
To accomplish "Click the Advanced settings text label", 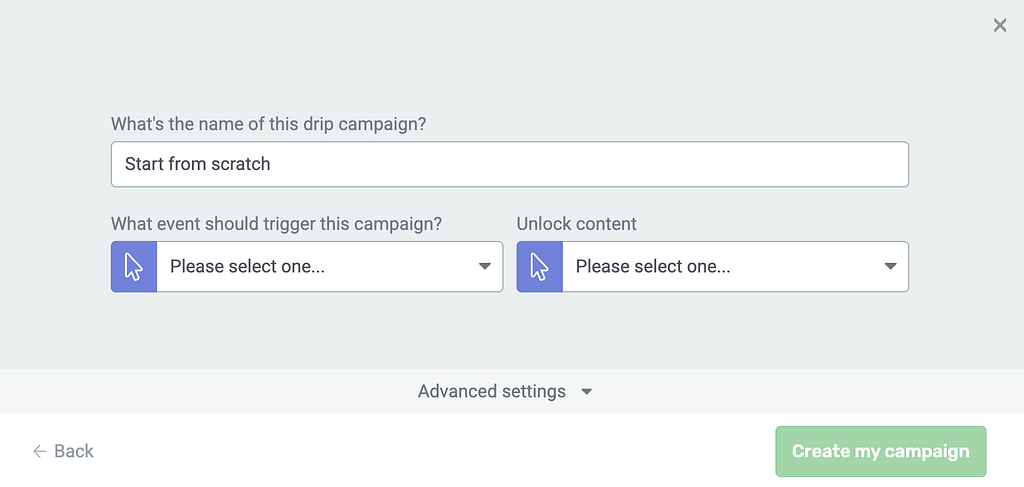I will pos(492,391).
